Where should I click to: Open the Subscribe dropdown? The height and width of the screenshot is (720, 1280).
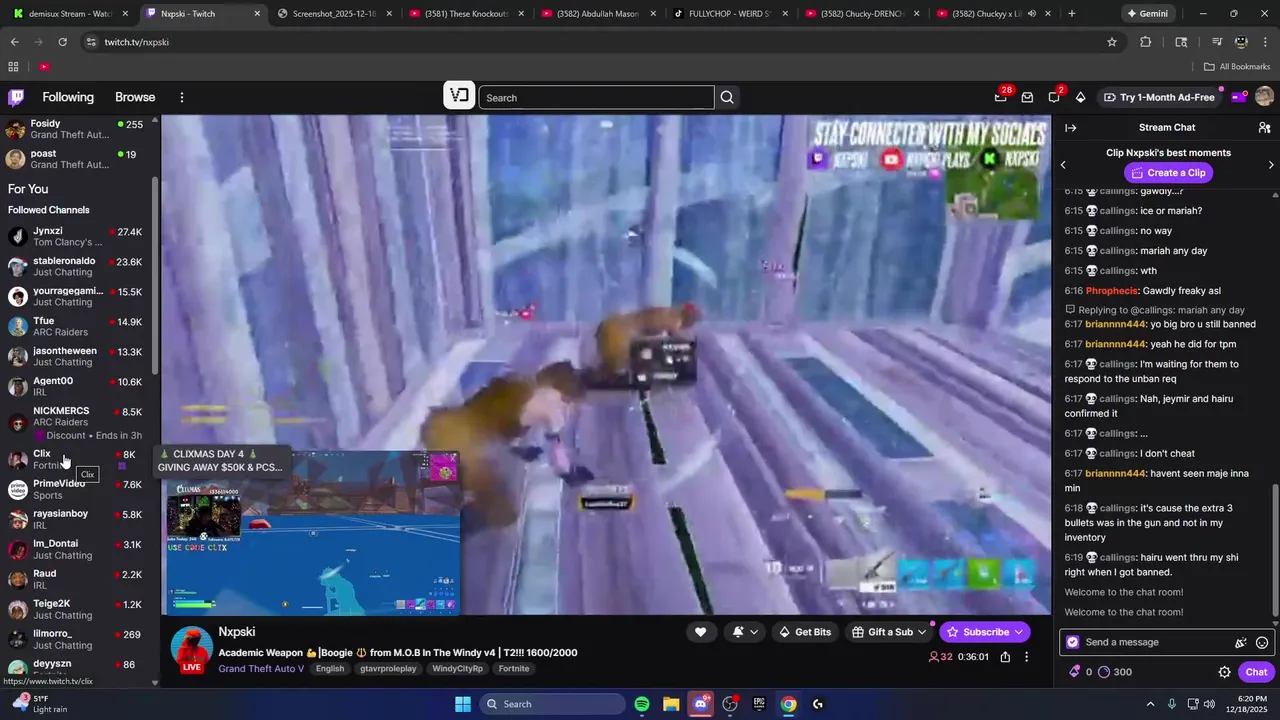point(1018,632)
